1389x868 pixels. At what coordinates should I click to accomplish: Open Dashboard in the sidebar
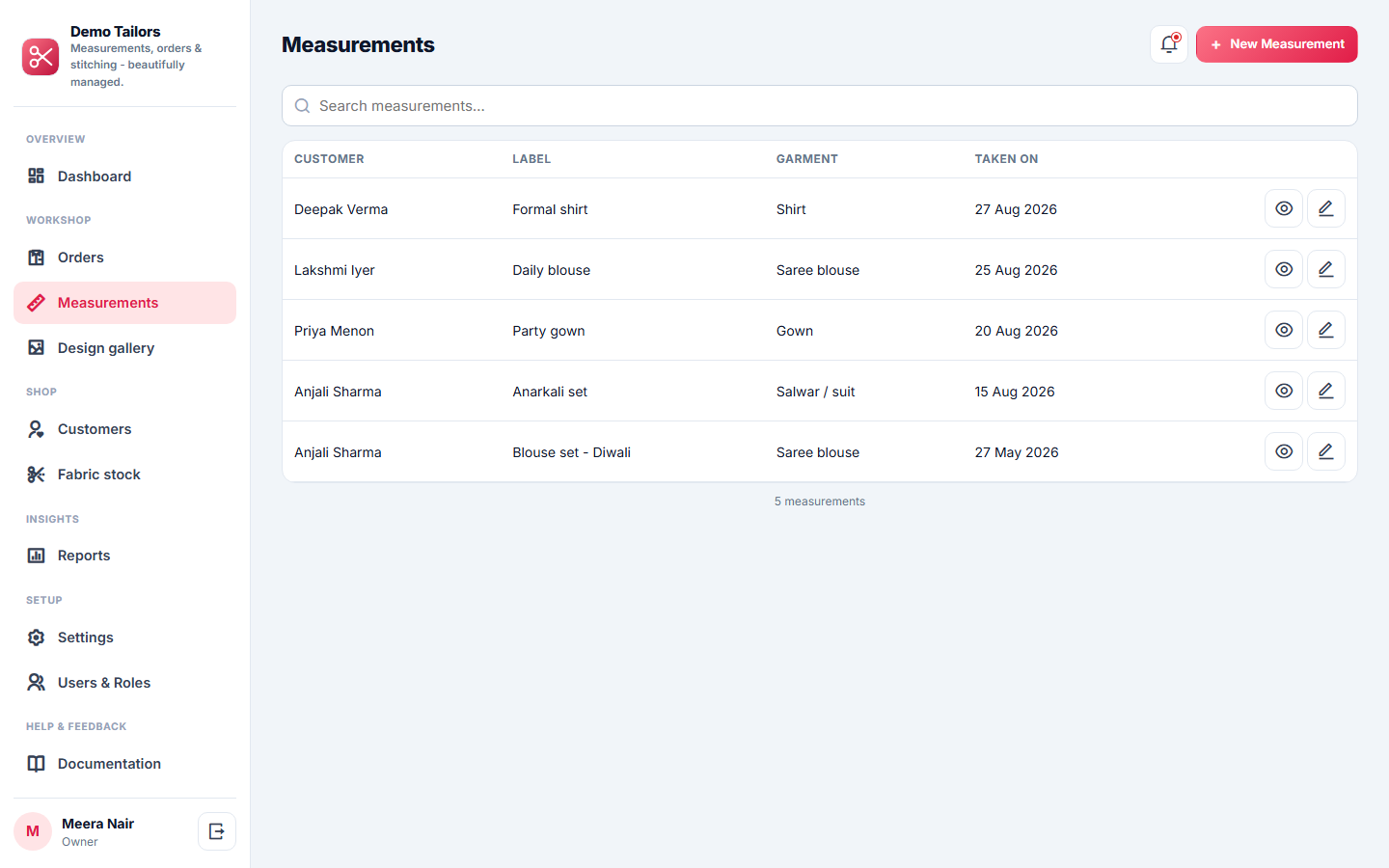(124, 176)
